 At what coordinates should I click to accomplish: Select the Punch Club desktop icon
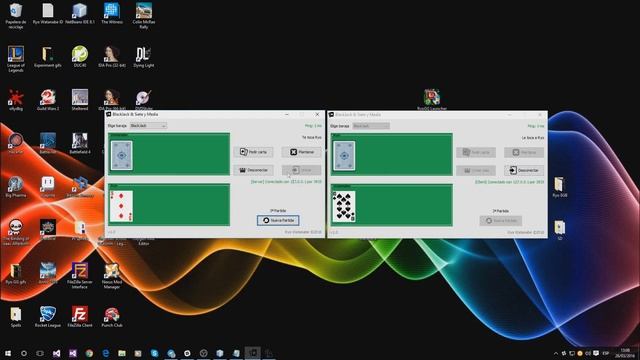tap(112, 317)
